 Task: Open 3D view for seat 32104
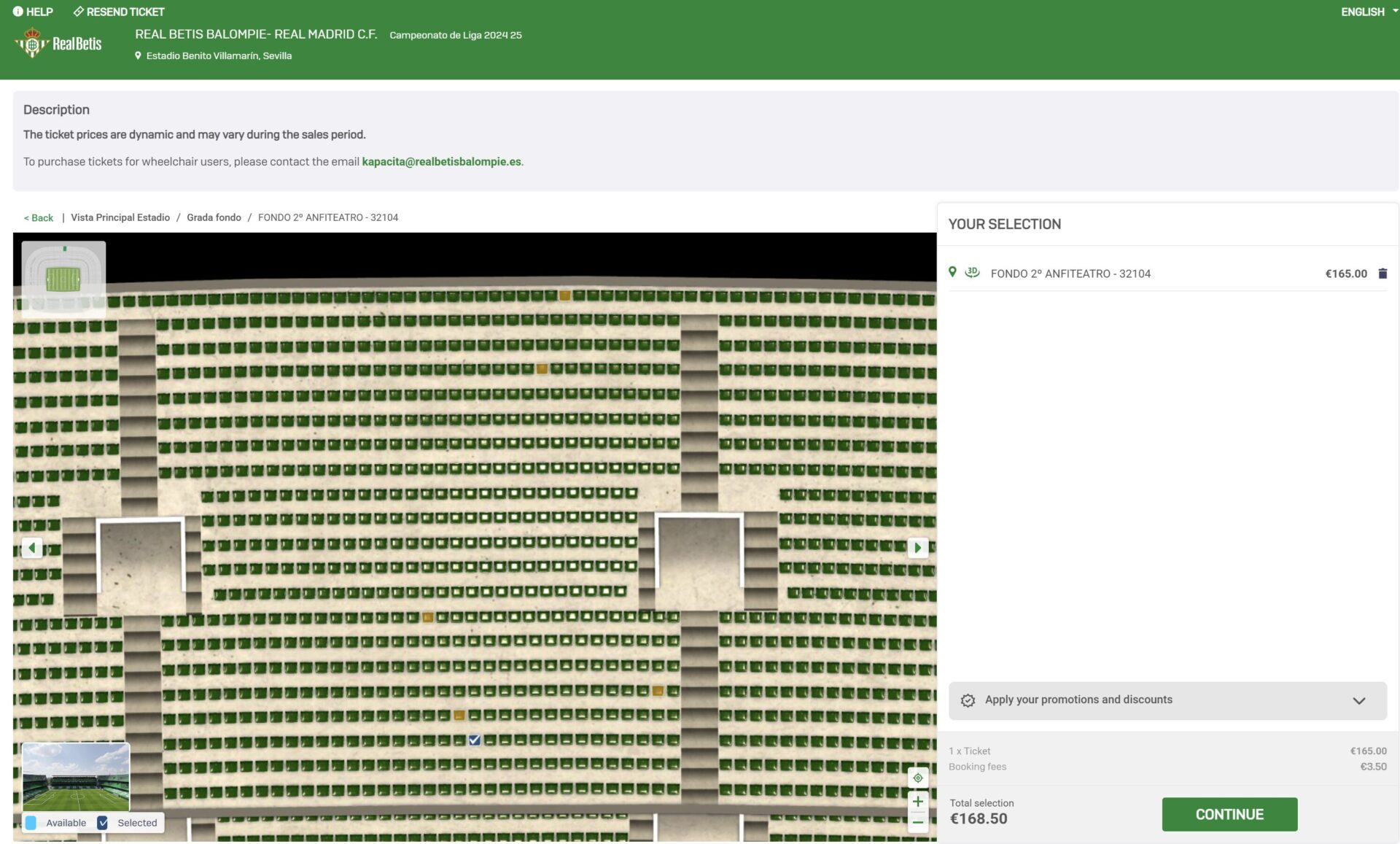[972, 272]
